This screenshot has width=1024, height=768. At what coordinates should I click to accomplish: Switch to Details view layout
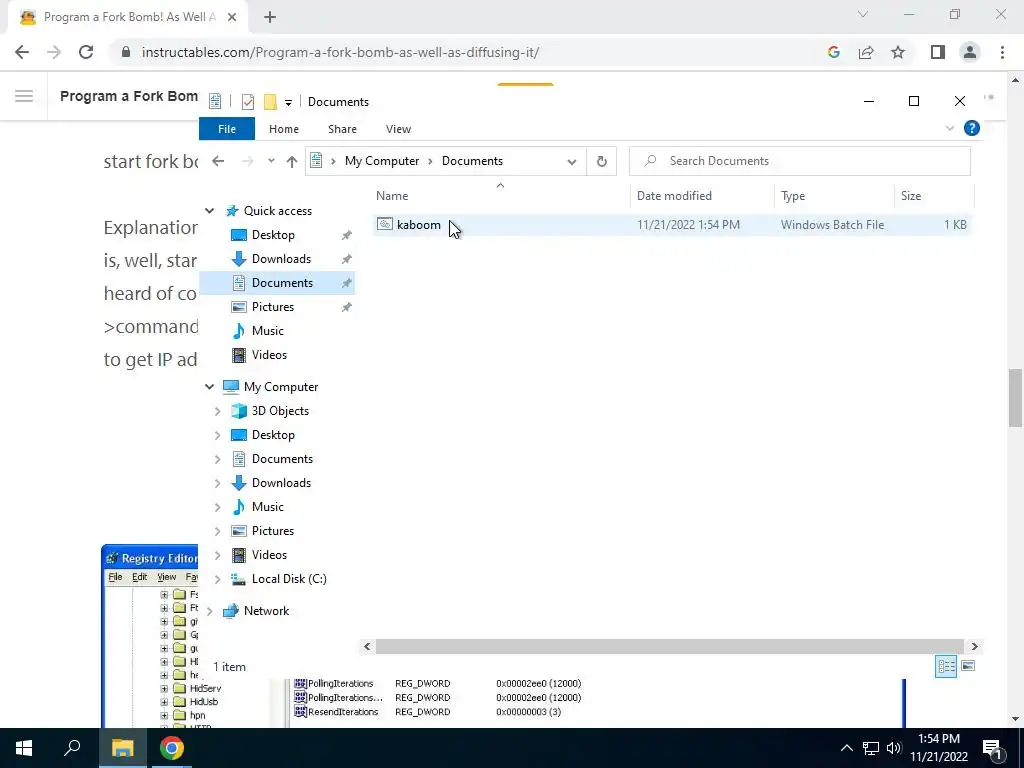point(946,666)
